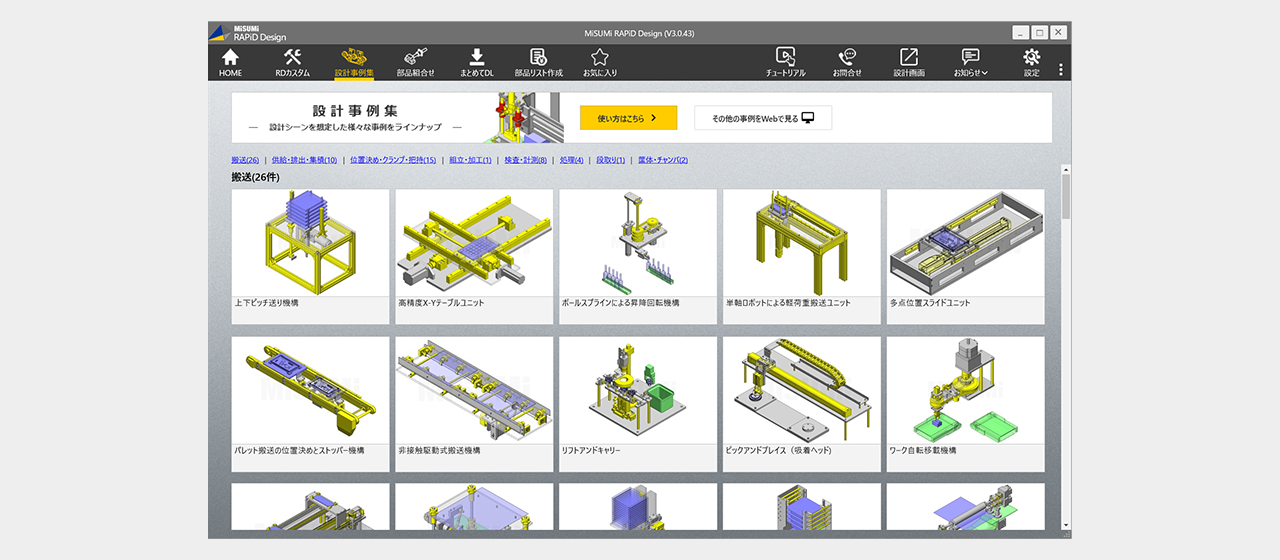Select the リフトアンドキャリー design thumbnail

(638, 397)
